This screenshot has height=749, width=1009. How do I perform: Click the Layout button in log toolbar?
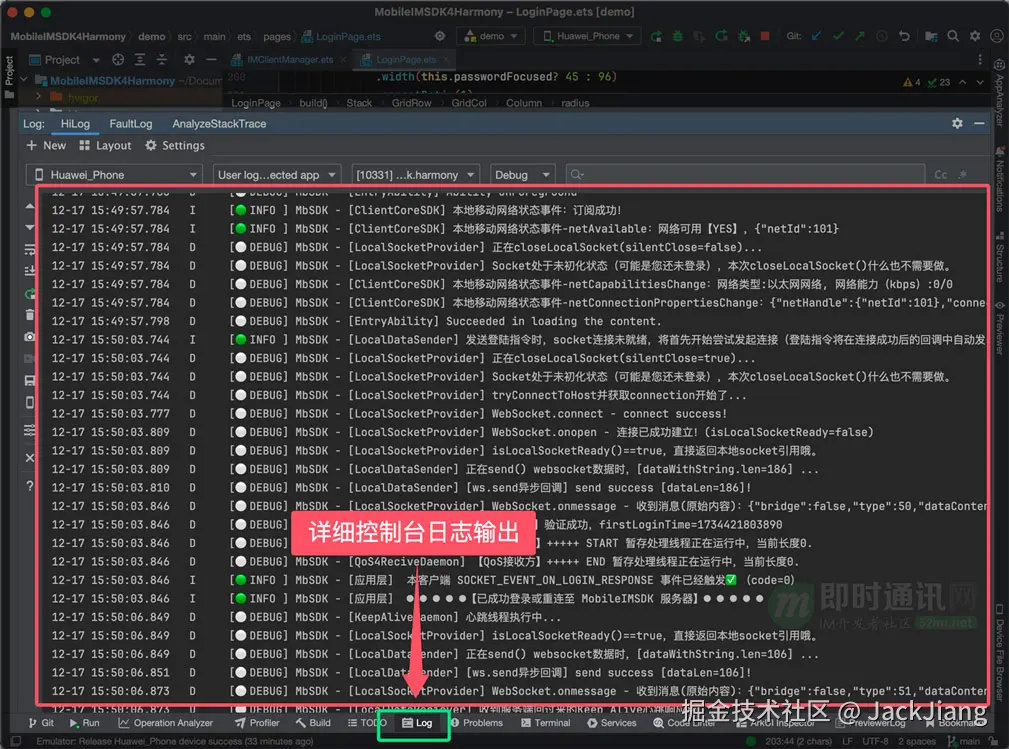pos(105,146)
